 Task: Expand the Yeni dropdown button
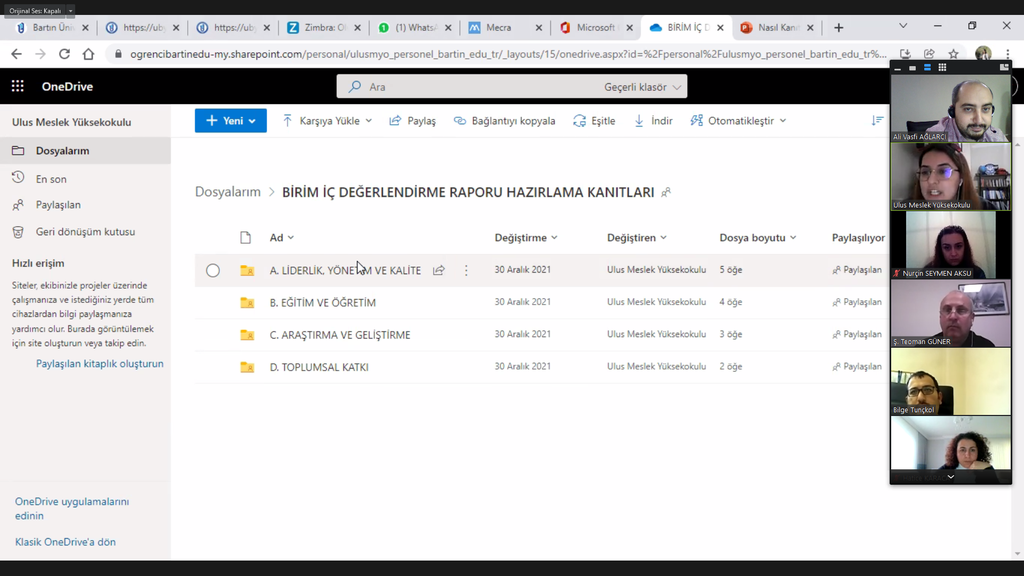point(230,121)
